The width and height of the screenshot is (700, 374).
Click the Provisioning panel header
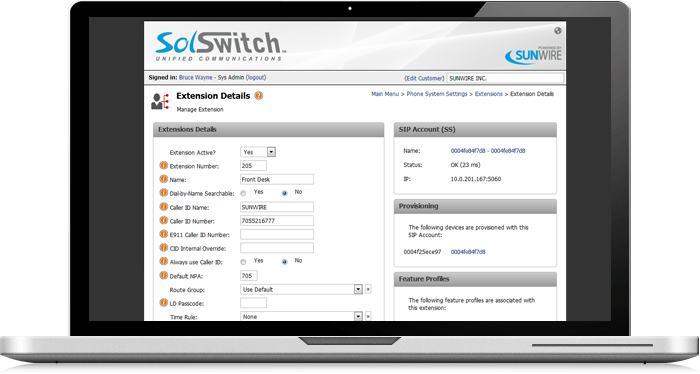tap(475, 206)
